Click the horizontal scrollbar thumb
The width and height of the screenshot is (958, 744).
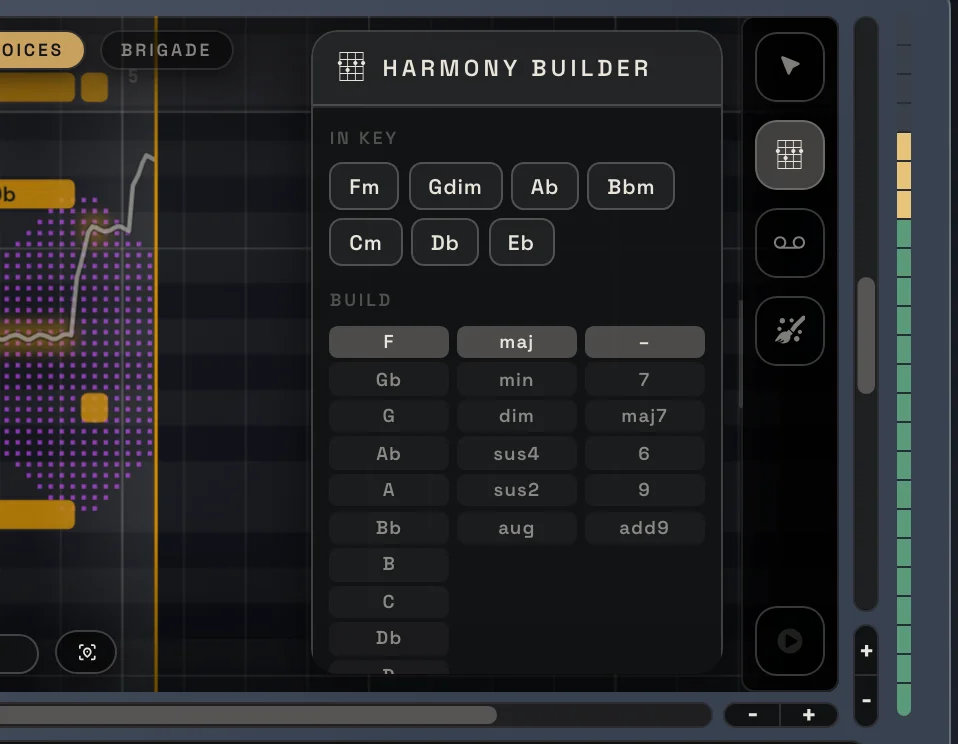click(x=247, y=715)
